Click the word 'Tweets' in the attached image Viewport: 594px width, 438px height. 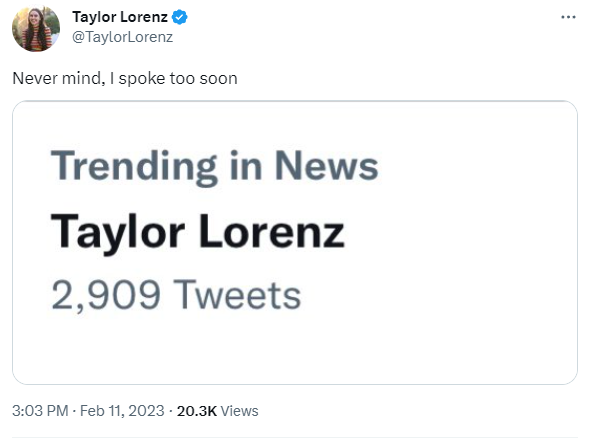coord(238,295)
